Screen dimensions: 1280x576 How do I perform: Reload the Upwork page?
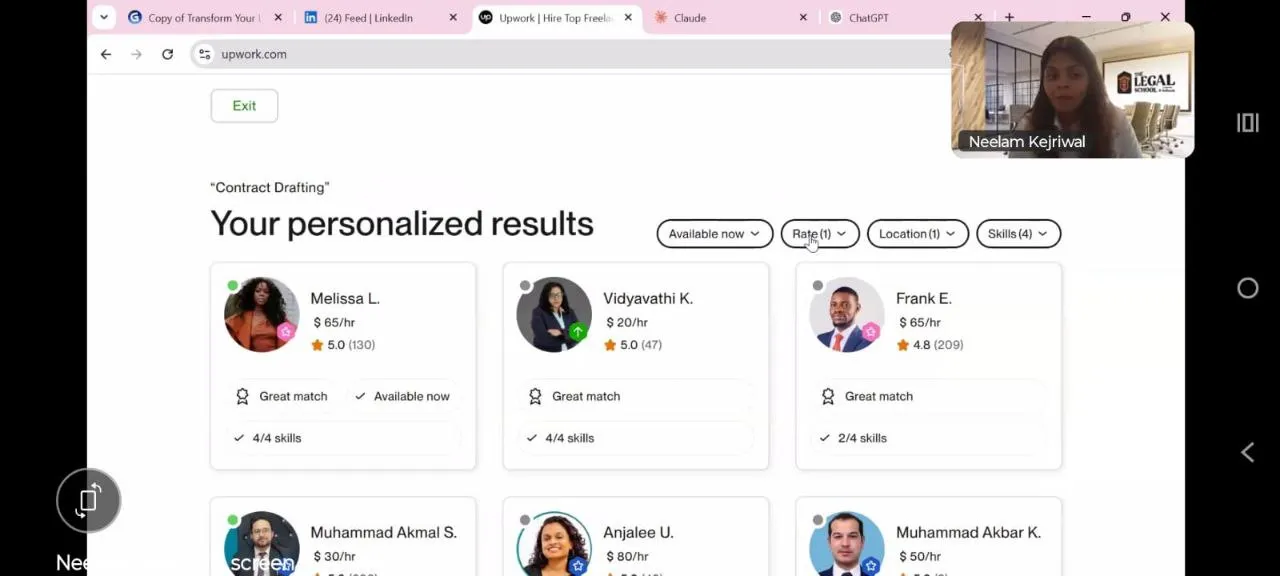coord(167,54)
